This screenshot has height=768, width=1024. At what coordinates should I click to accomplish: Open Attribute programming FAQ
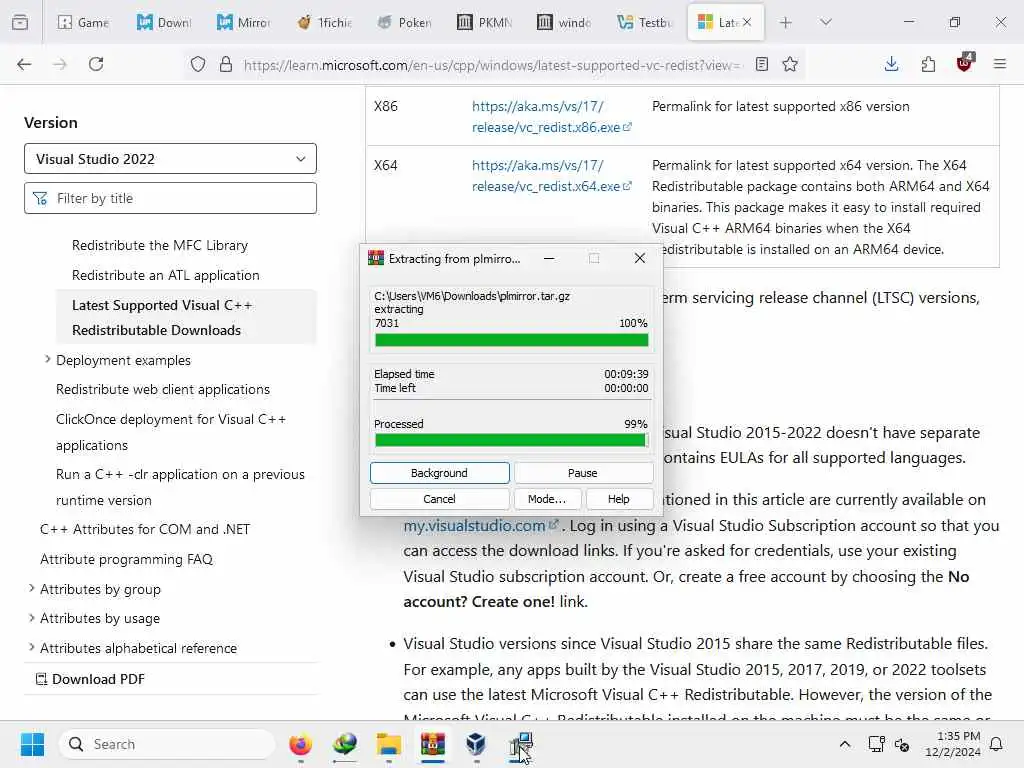coord(127,559)
